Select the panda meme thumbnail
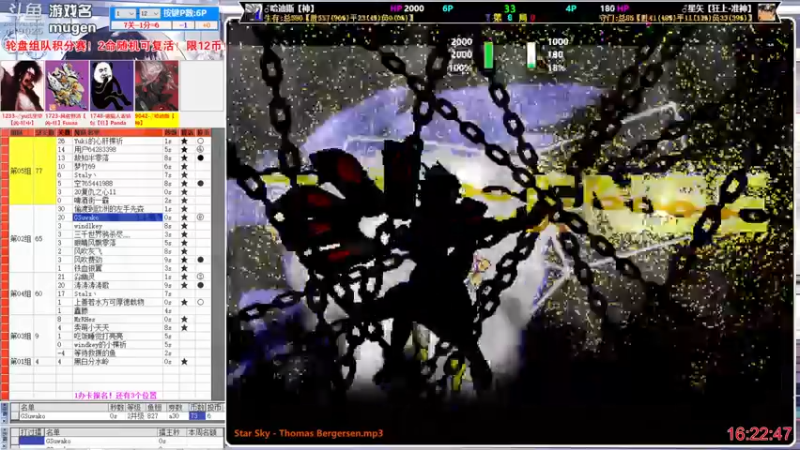800x450 pixels. 112,86
